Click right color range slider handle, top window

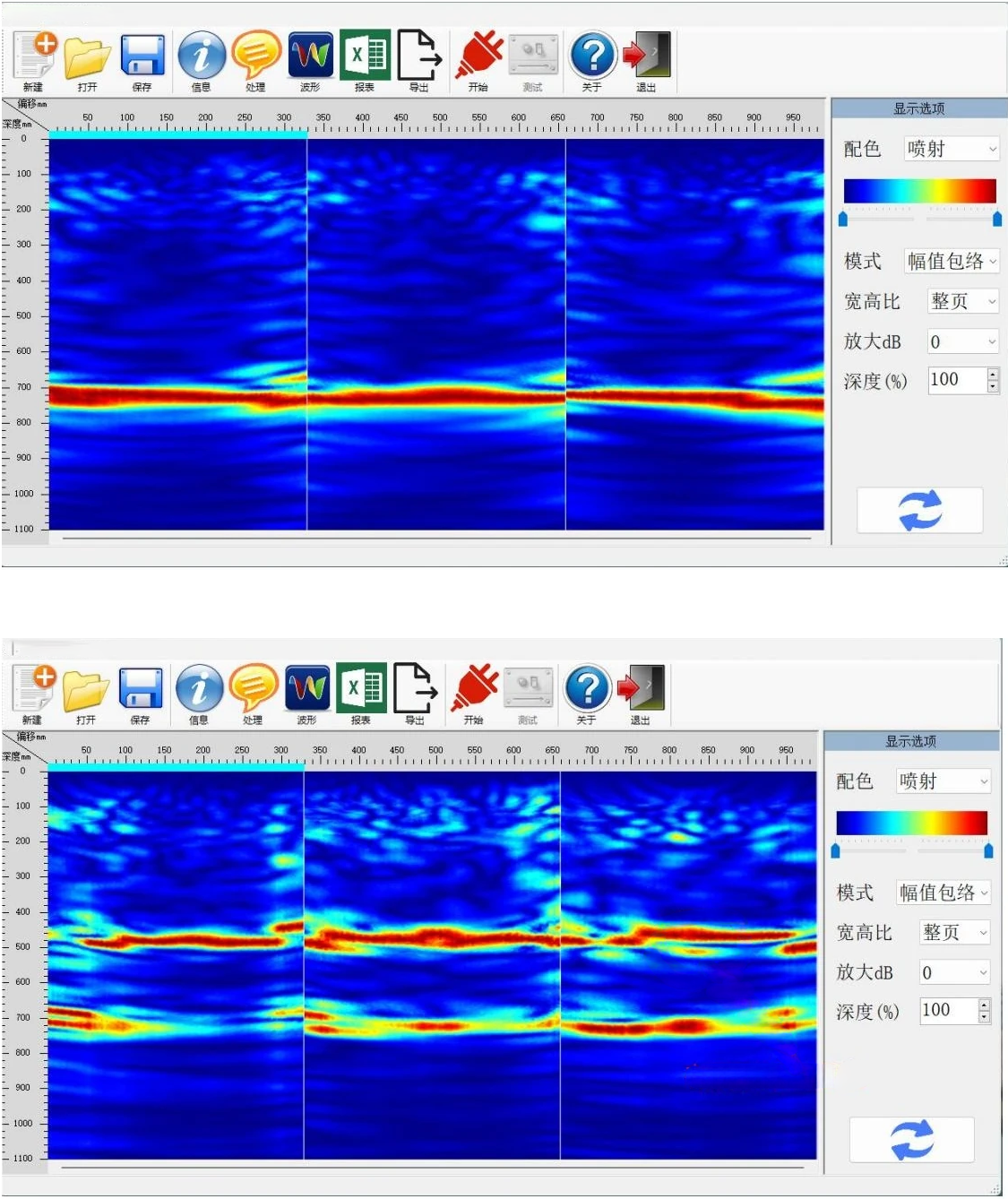pyautogui.click(x=996, y=219)
